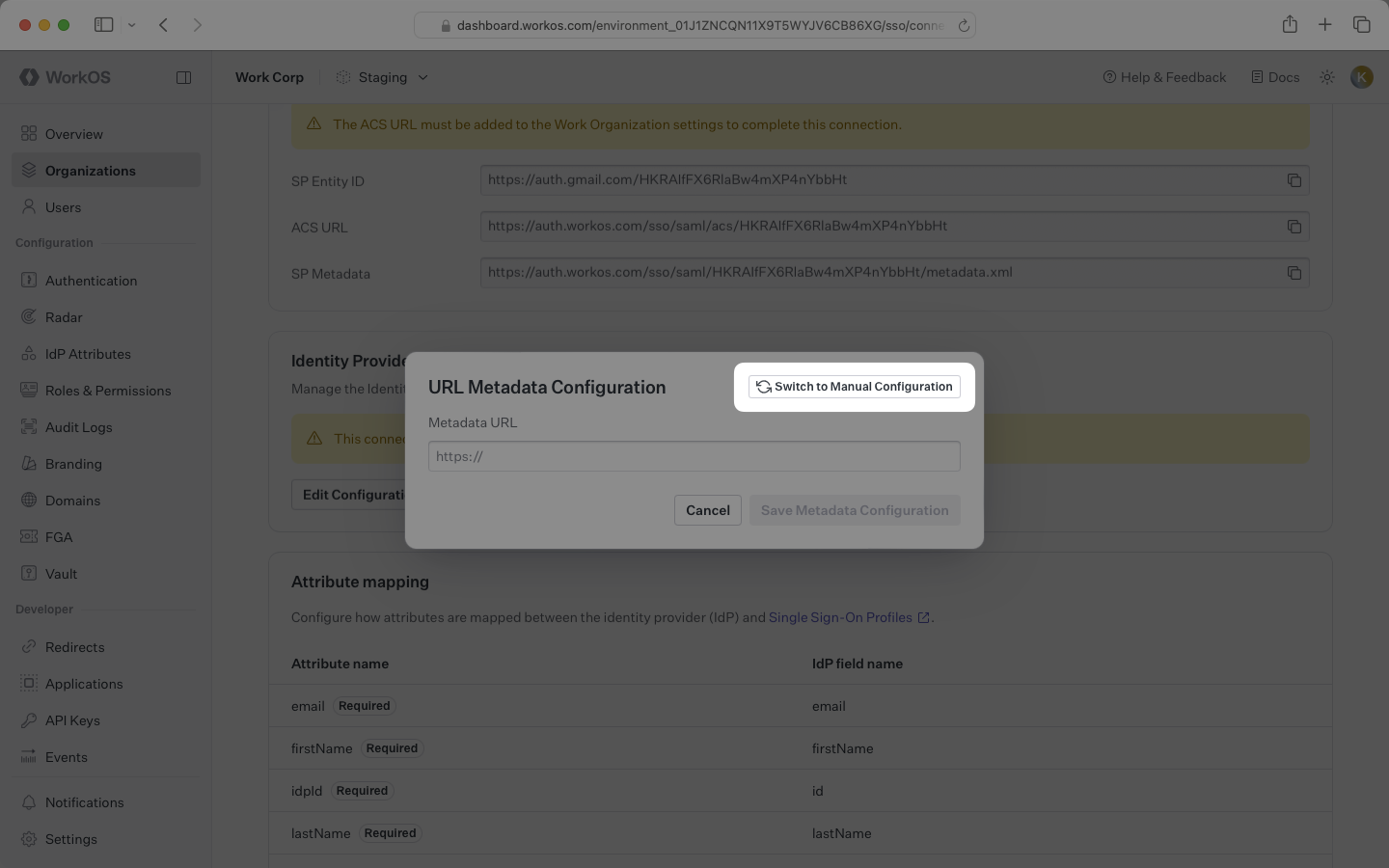The image size is (1389, 868).
Task: Open Organizations in the sidebar
Action: [x=91, y=171]
